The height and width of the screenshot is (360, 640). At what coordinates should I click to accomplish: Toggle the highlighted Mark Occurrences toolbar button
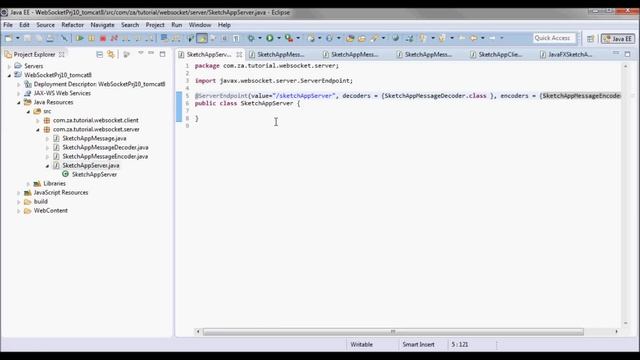(x=202, y=38)
